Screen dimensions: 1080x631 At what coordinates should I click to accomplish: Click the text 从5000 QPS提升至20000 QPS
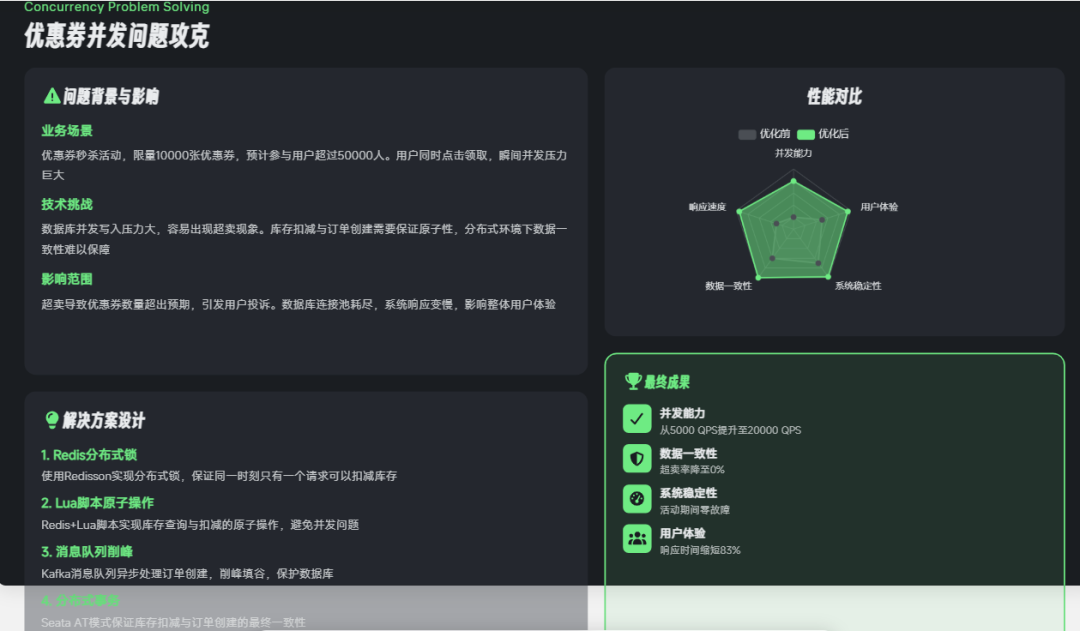point(730,430)
